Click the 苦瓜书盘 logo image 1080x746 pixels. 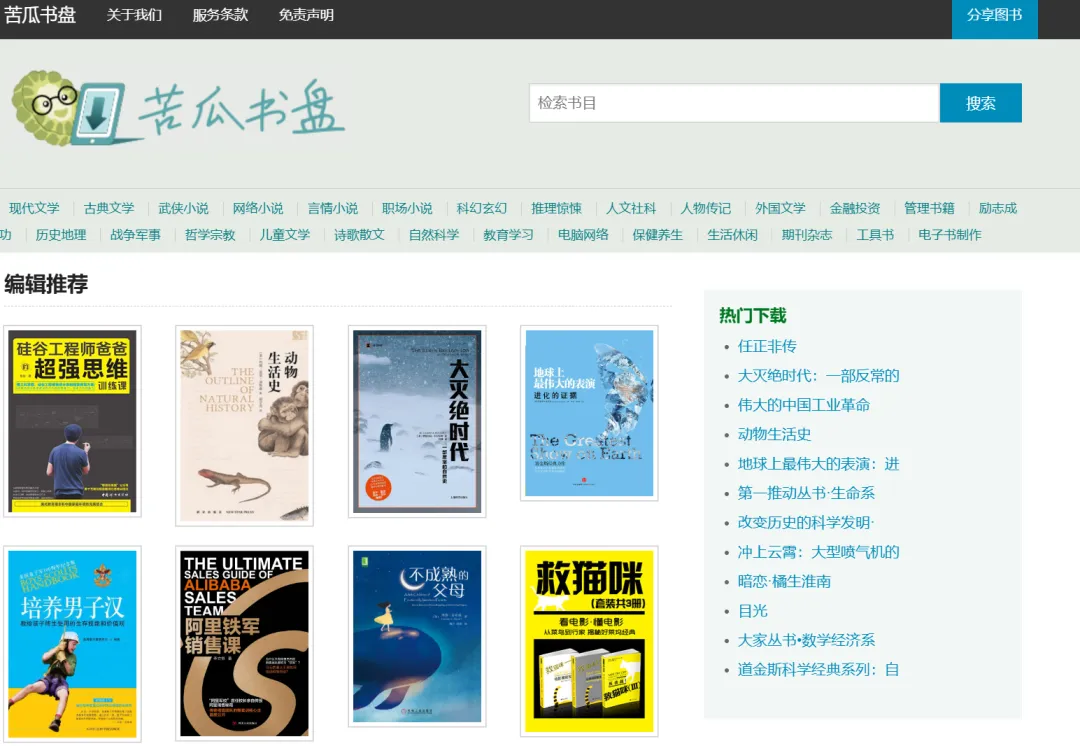[178, 108]
